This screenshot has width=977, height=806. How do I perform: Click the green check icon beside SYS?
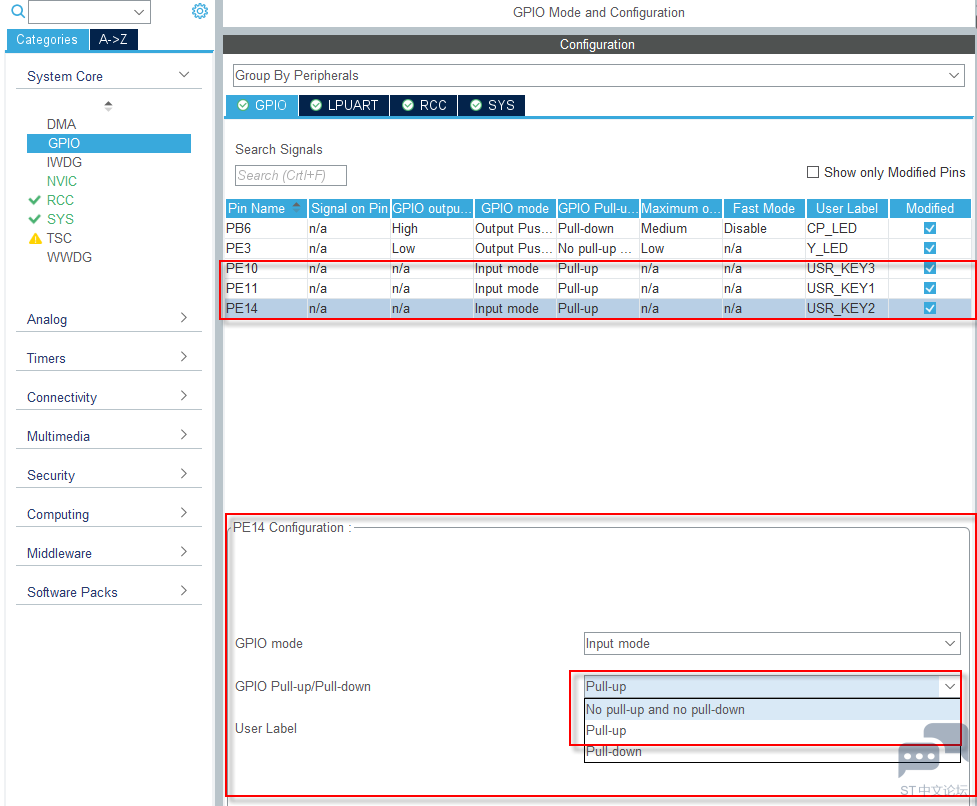34,219
